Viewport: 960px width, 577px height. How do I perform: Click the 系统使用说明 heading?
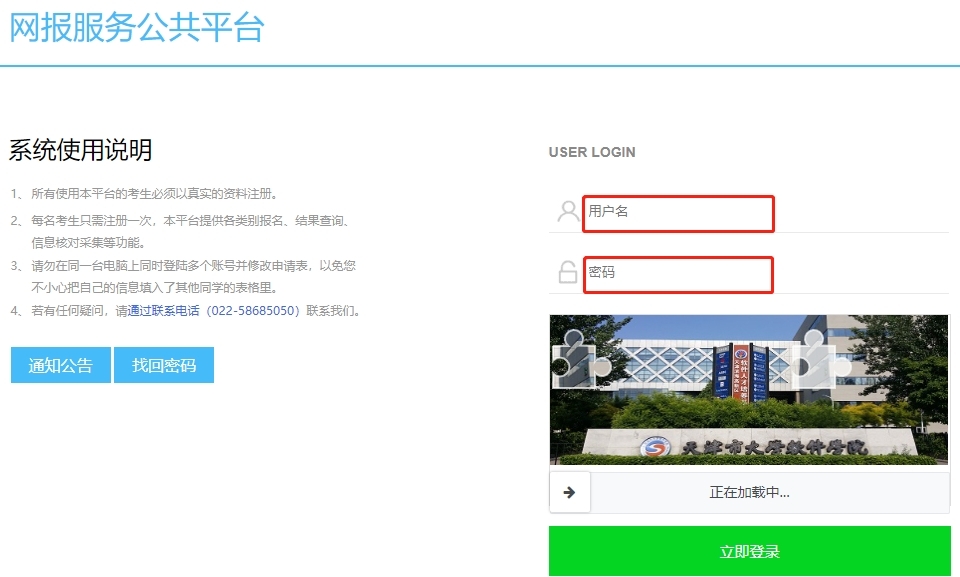81,151
